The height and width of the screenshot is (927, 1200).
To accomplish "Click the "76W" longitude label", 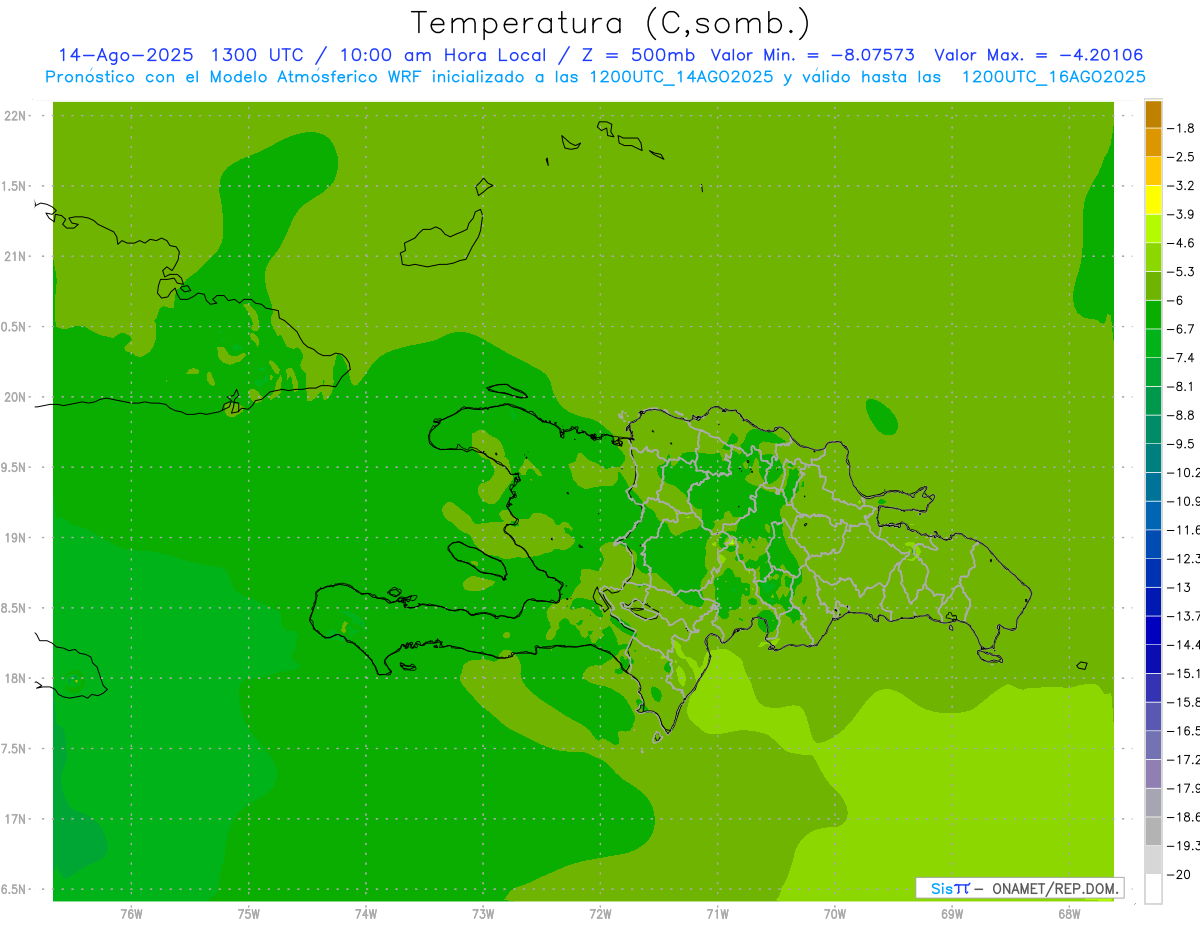I will coord(131,914).
